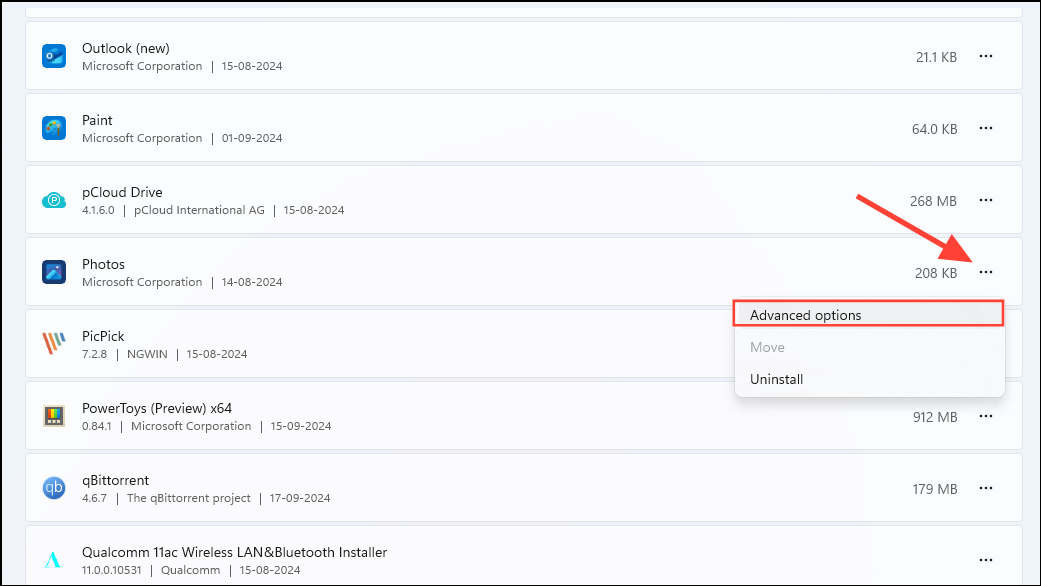
Task: Click The qBittorrent project publisher text
Action: click(x=189, y=498)
